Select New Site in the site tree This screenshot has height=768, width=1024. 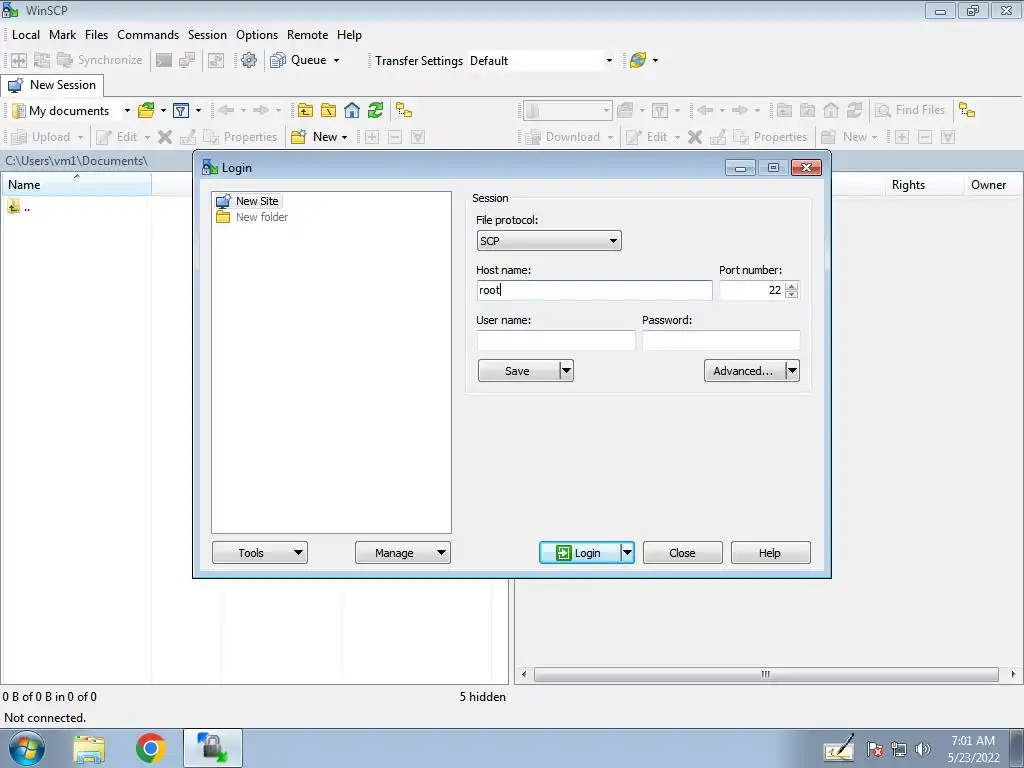click(257, 201)
